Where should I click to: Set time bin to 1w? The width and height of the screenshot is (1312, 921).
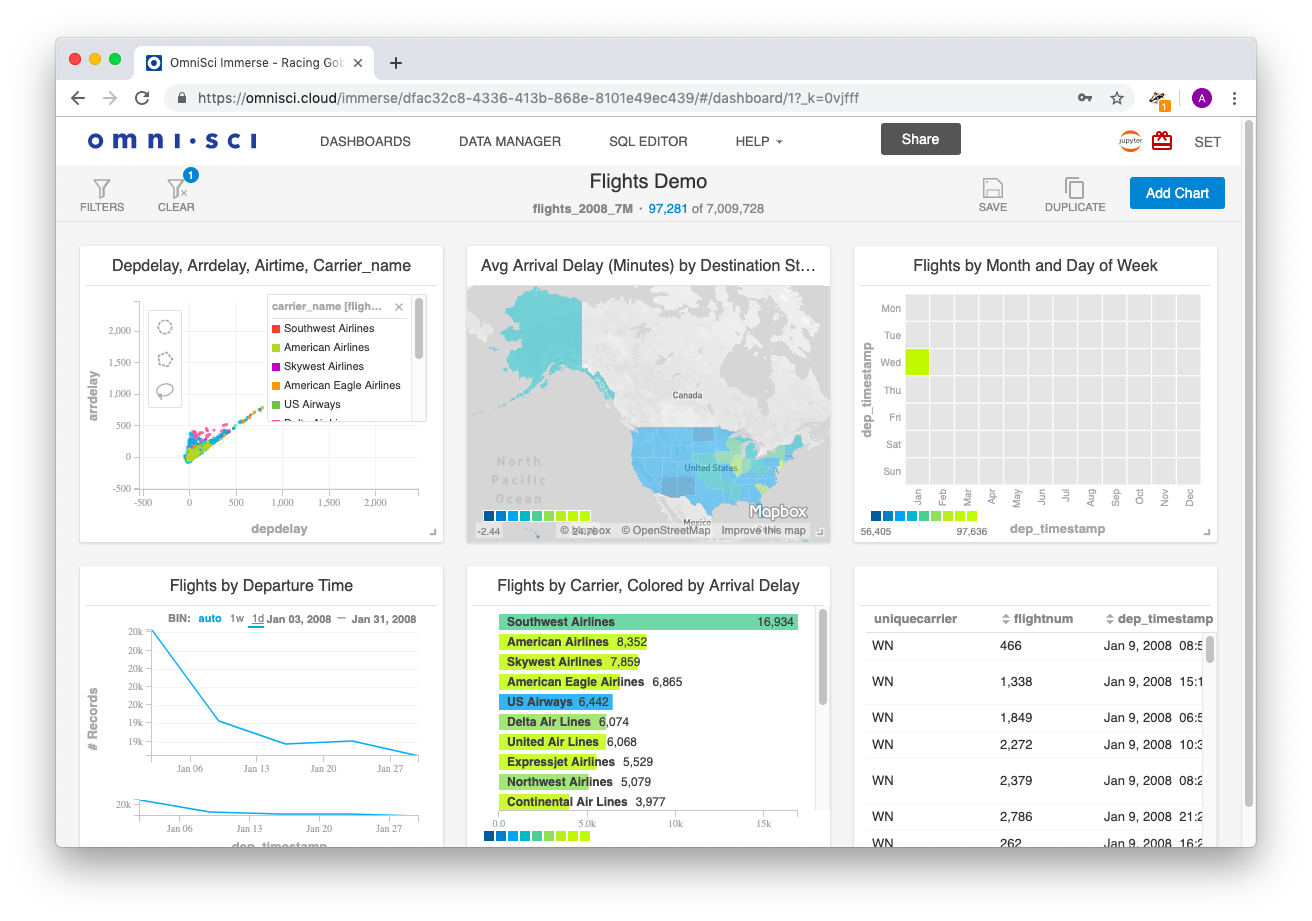pos(237,619)
